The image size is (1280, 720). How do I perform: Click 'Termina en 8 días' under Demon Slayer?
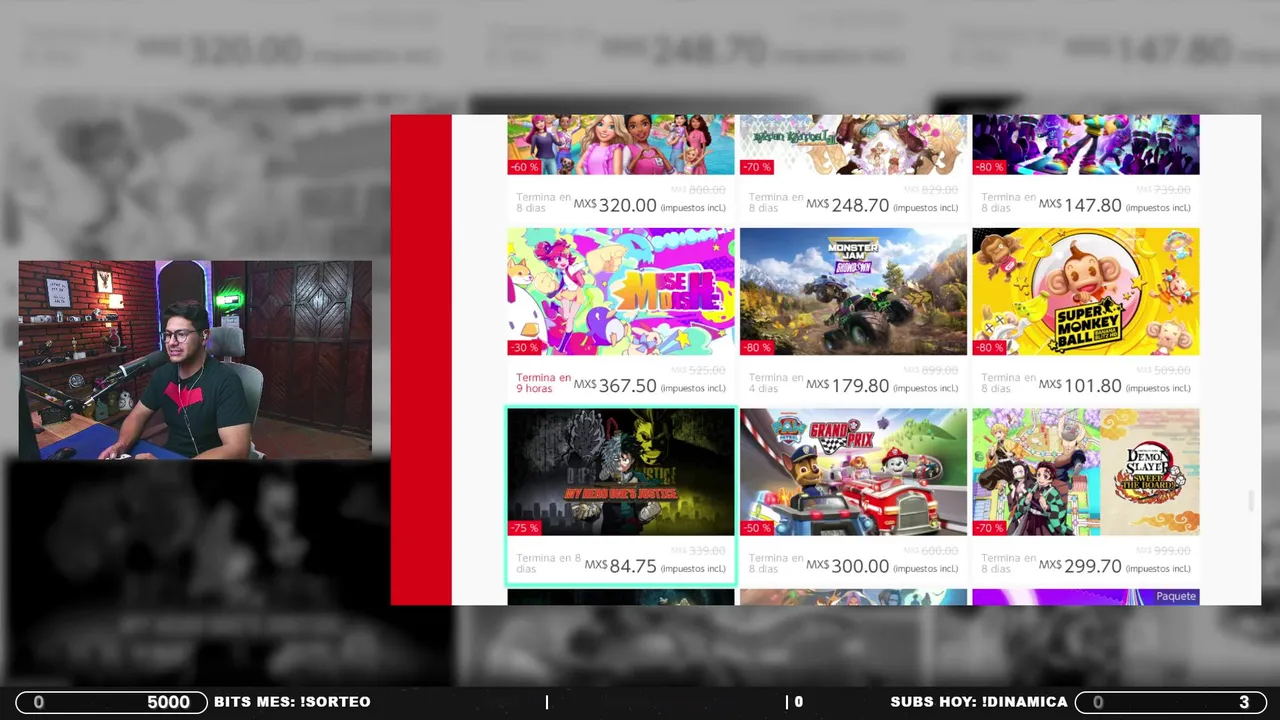[x=1008, y=563]
